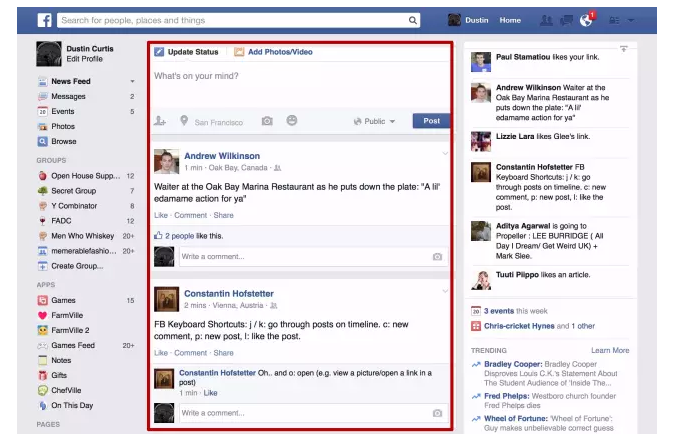Open Messages in the left sidebar
This screenshot has height=434, width=676.
click(68, 96)
